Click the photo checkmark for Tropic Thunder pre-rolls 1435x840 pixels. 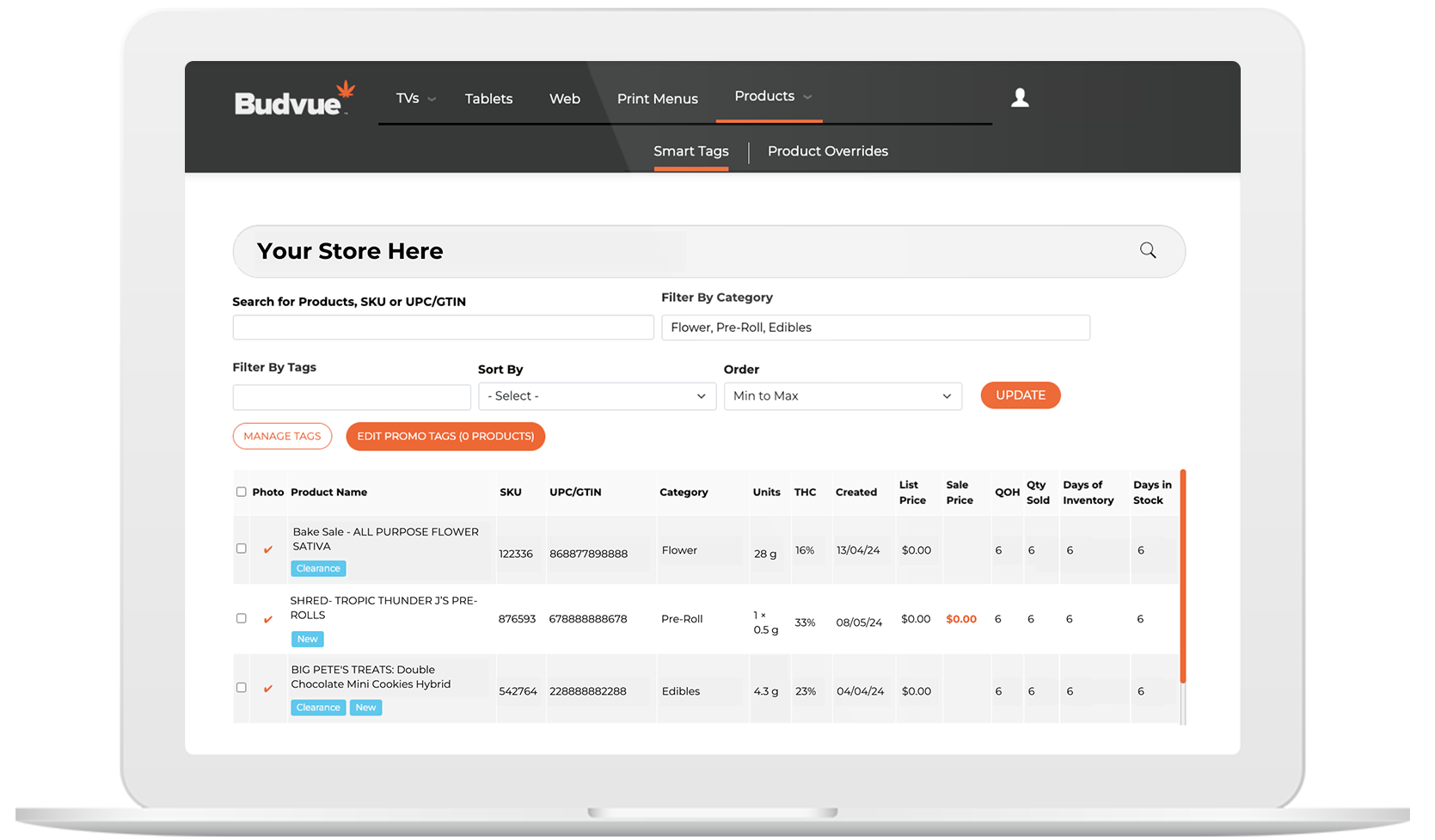[x=268, y=619]
